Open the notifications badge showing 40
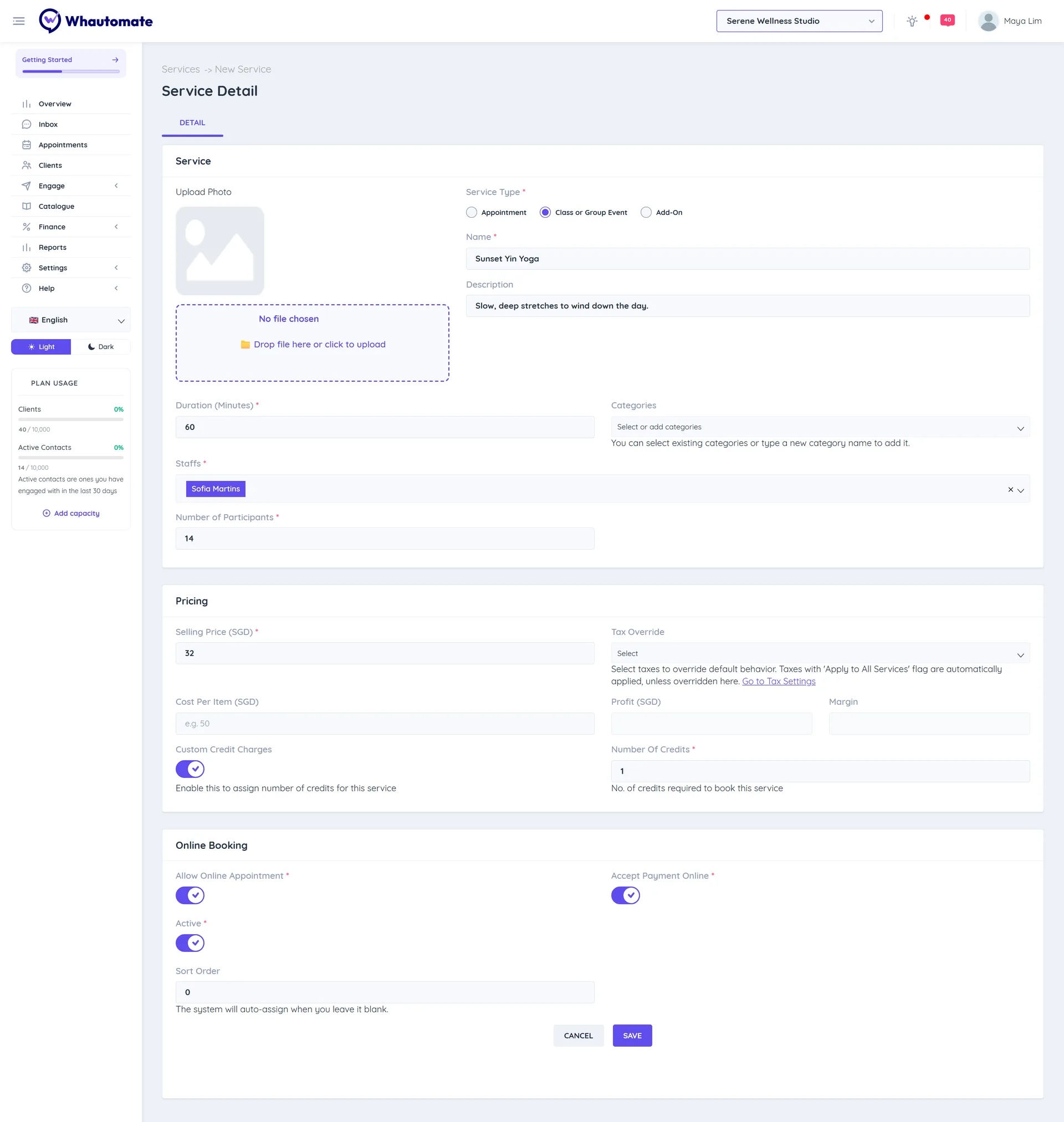Screen dimensions: 1064x1122 [x=947, y=20]
